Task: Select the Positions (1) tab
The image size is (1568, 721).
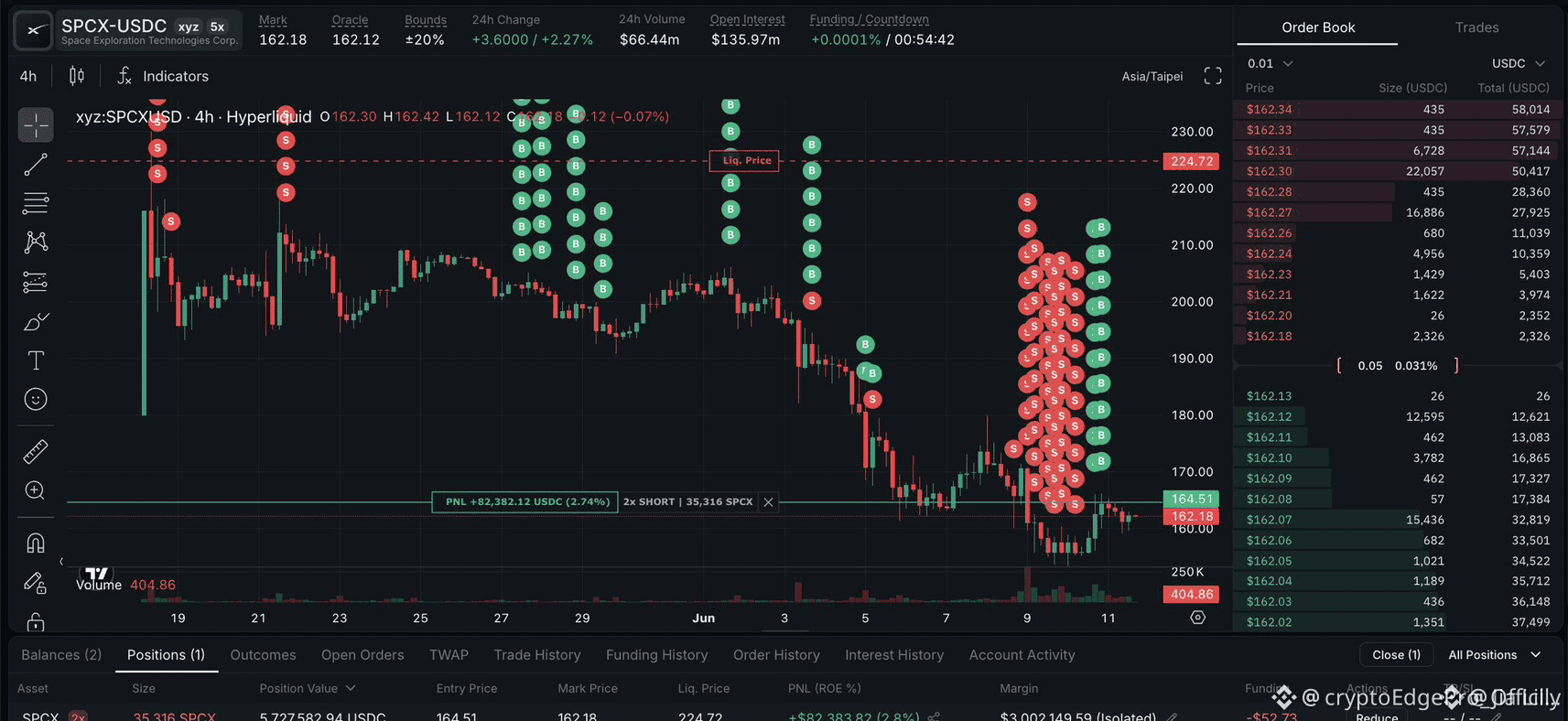Action: pyautogui.click(x=166, y=655)
